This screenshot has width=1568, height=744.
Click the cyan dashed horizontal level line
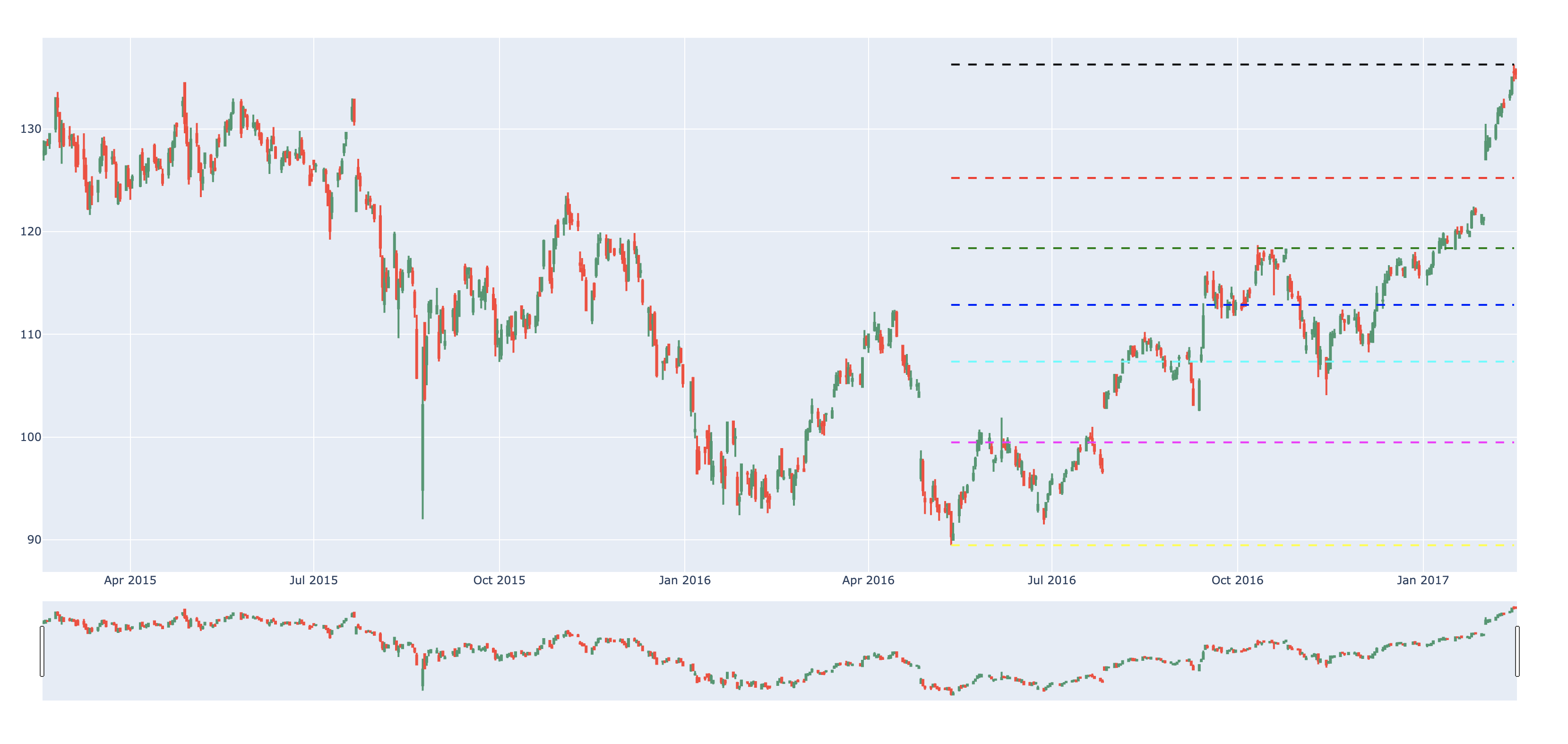click(x=1232, y=362)
